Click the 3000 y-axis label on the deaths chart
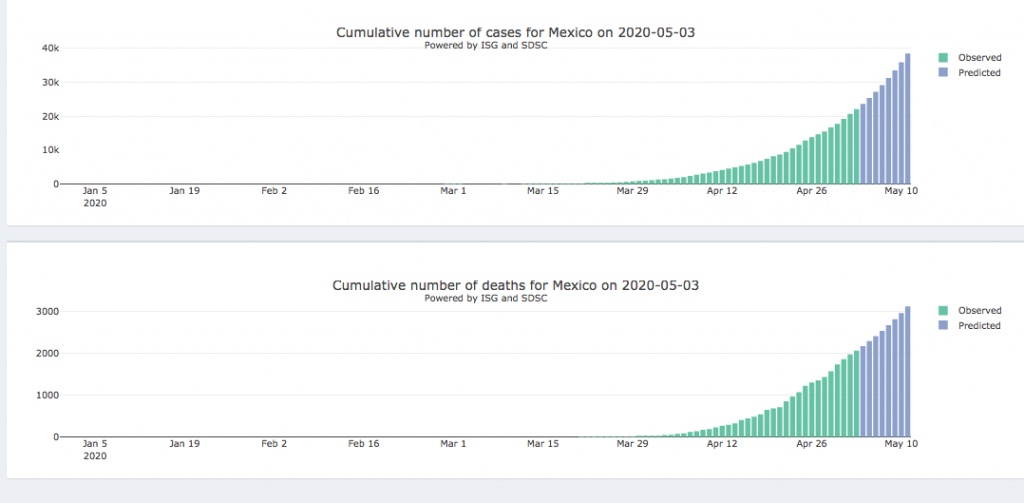 tap(47, 312)
